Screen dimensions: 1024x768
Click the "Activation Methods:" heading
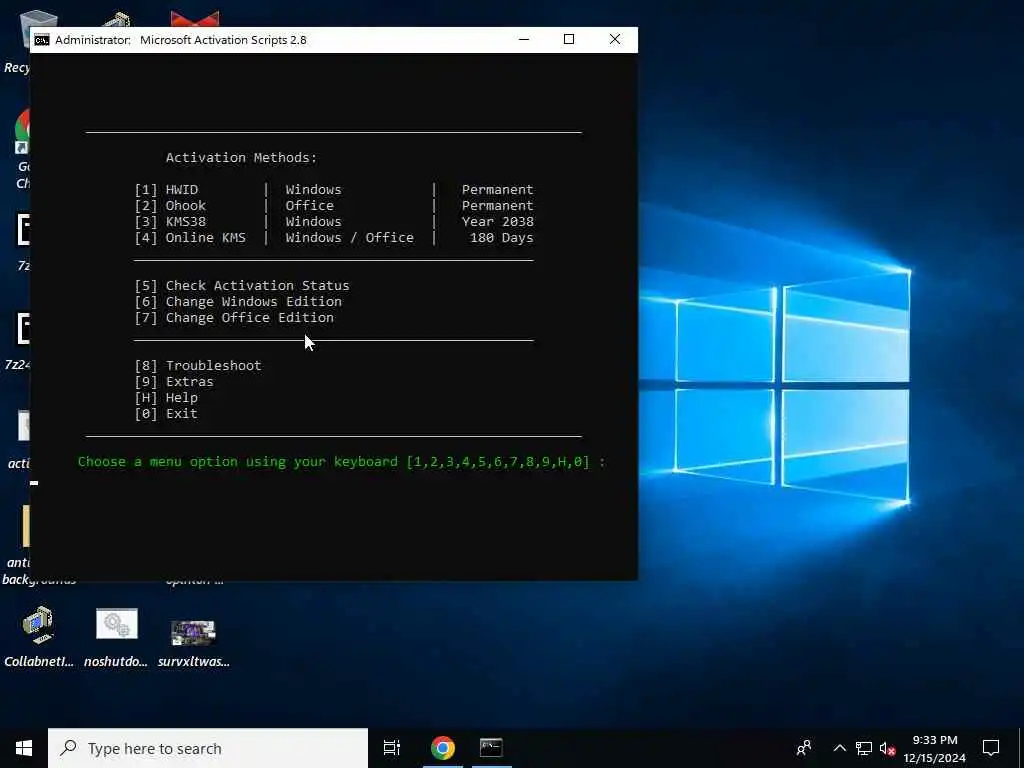[x=241, y=157]
